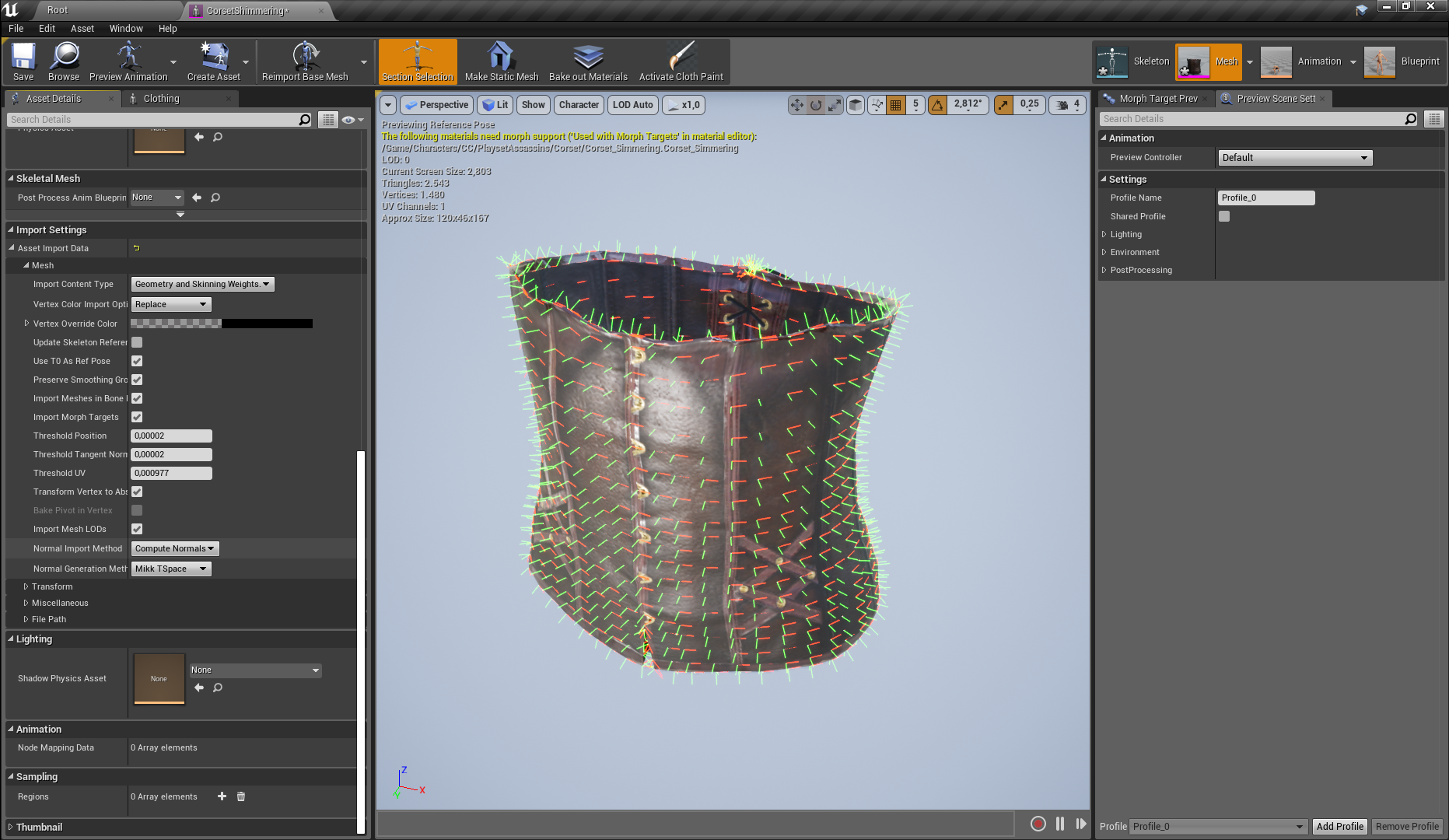Click the Lit view mode button
This screenshot has height=840, width=1449.
[495, 105]
